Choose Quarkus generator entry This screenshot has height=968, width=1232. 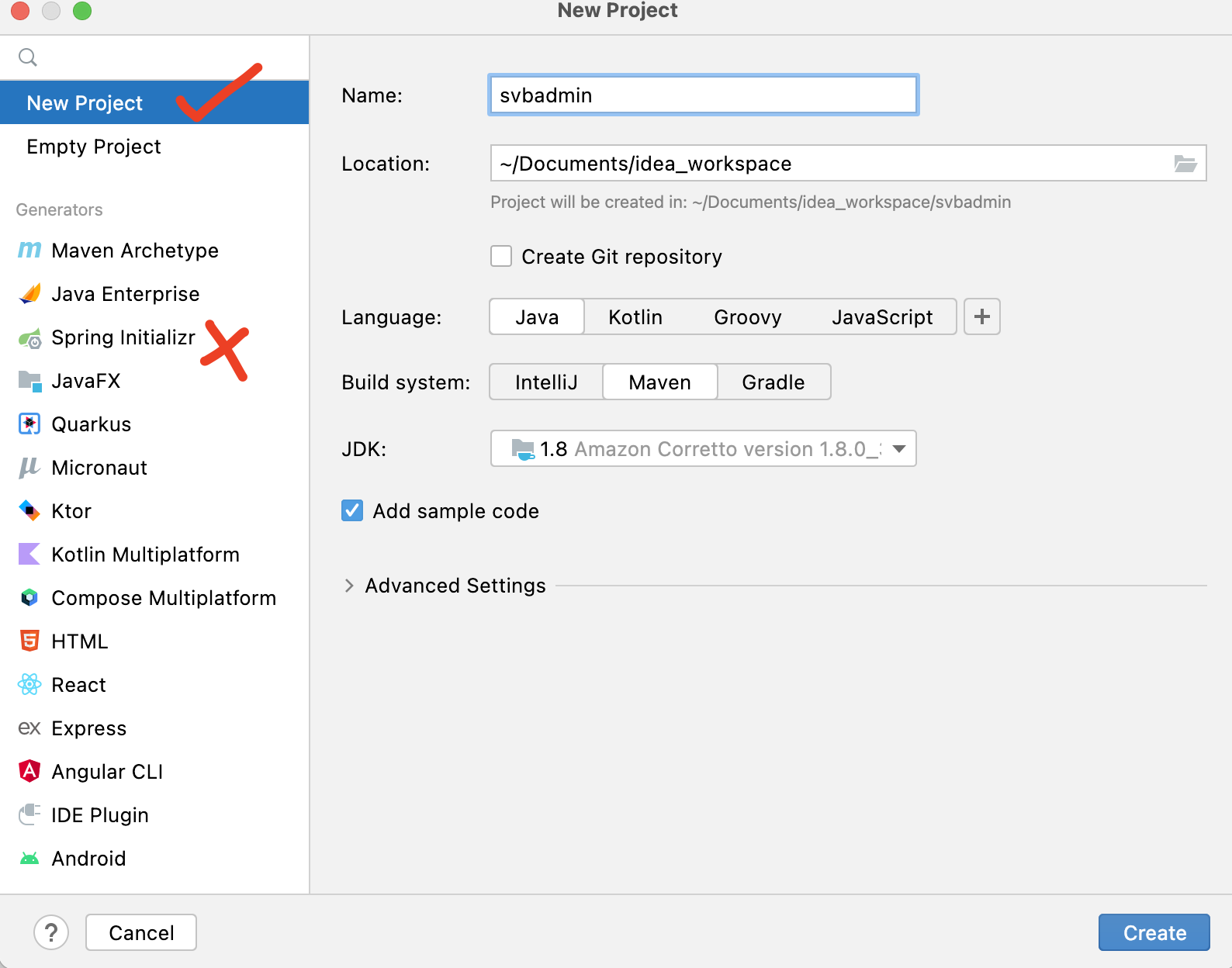[x=154, y=423]
